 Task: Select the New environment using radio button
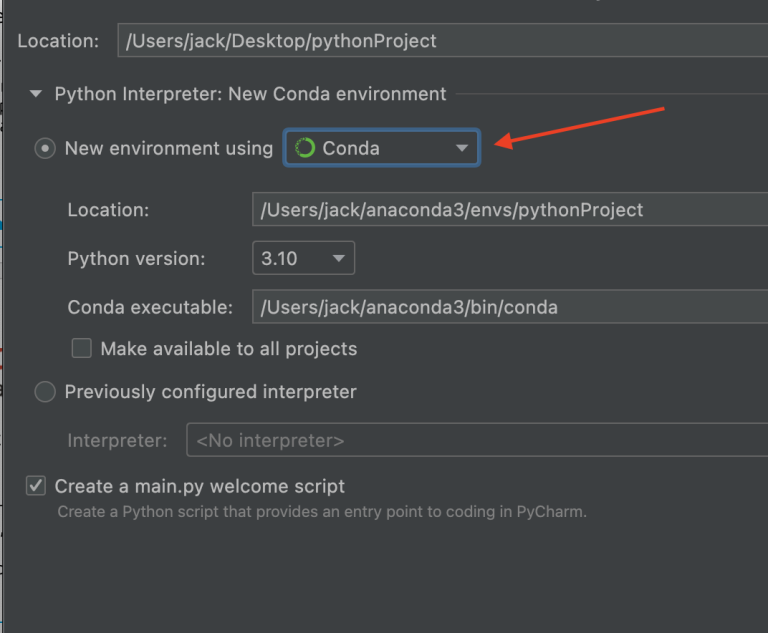[x=45, y=148]
